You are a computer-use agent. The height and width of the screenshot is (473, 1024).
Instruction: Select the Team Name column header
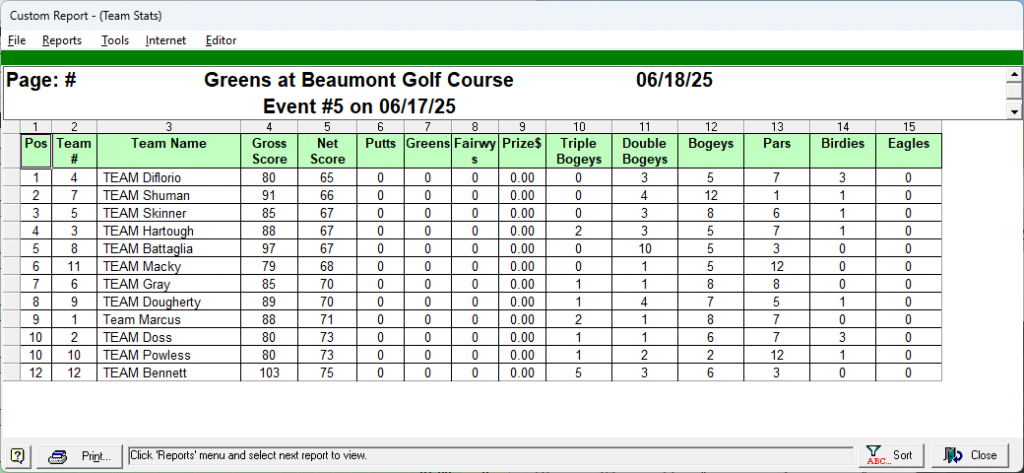168,144
